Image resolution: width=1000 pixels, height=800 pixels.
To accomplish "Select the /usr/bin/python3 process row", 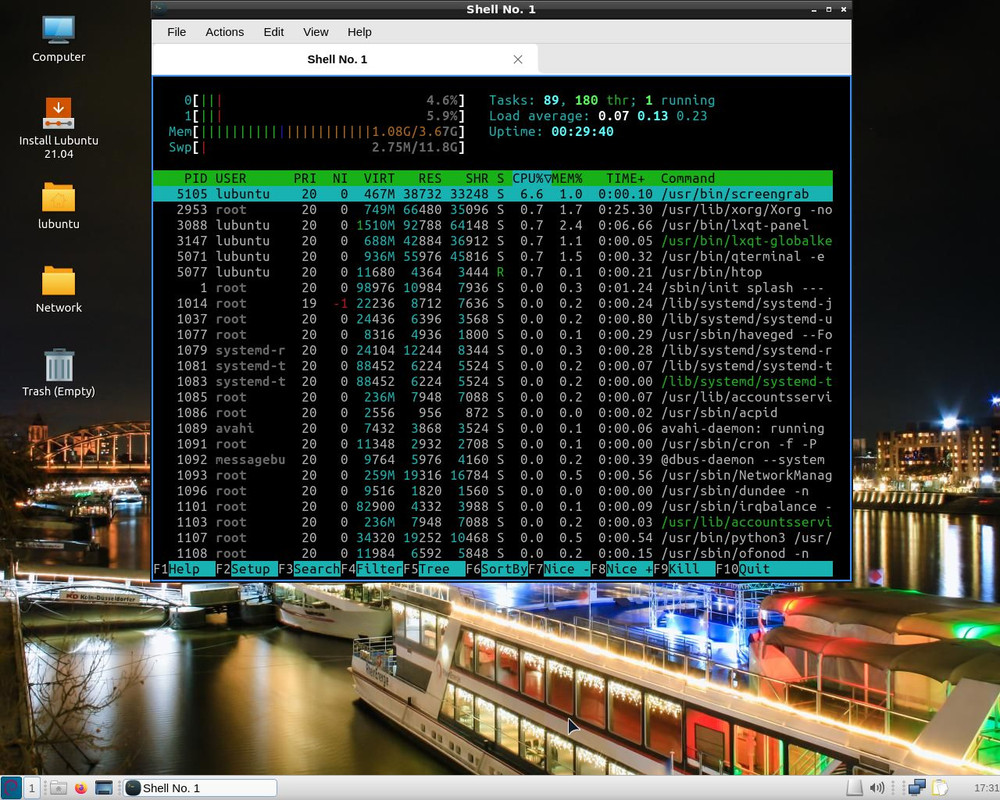I will pos(492,538).
